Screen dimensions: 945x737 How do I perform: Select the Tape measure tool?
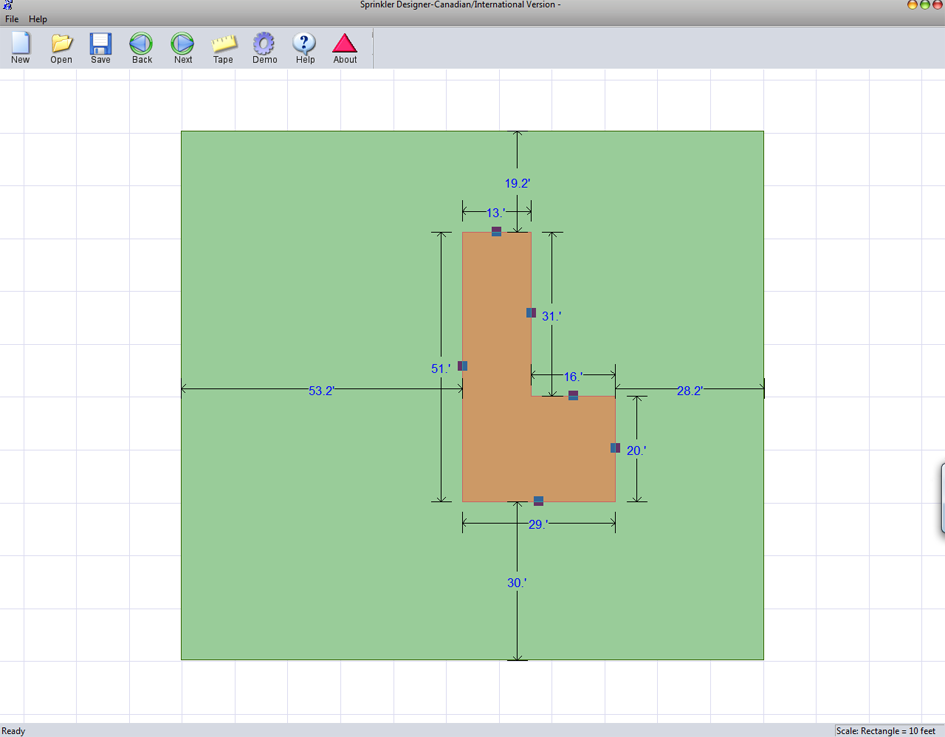point(223,48)
